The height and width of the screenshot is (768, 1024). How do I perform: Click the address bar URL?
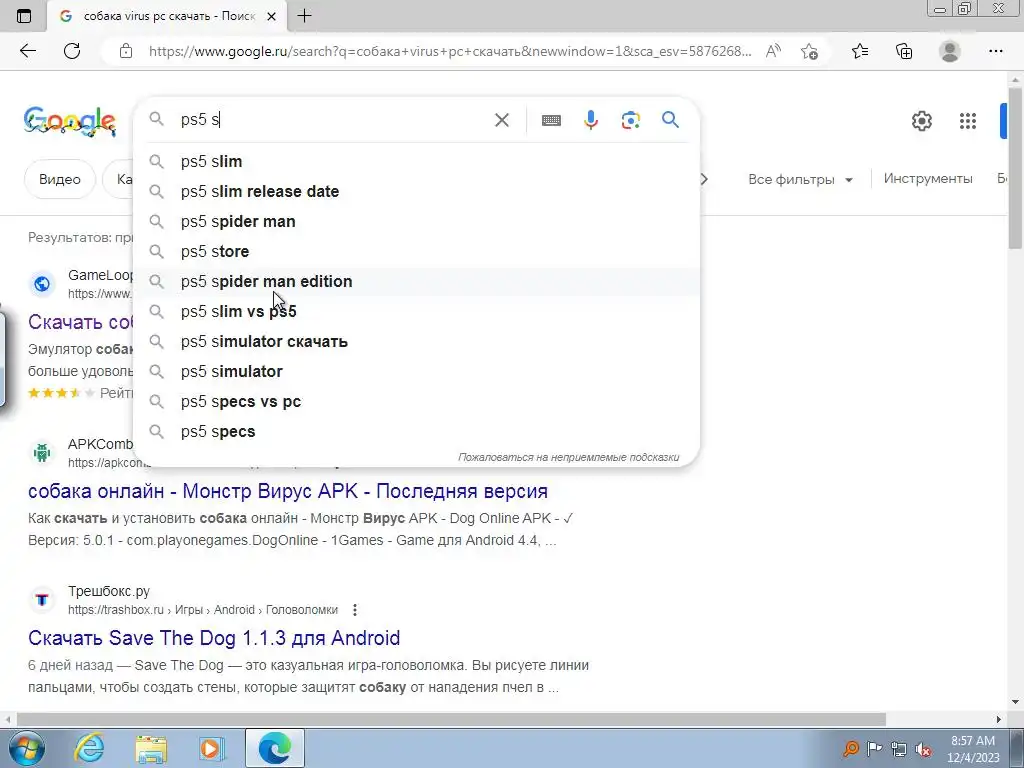pos(450,51)
